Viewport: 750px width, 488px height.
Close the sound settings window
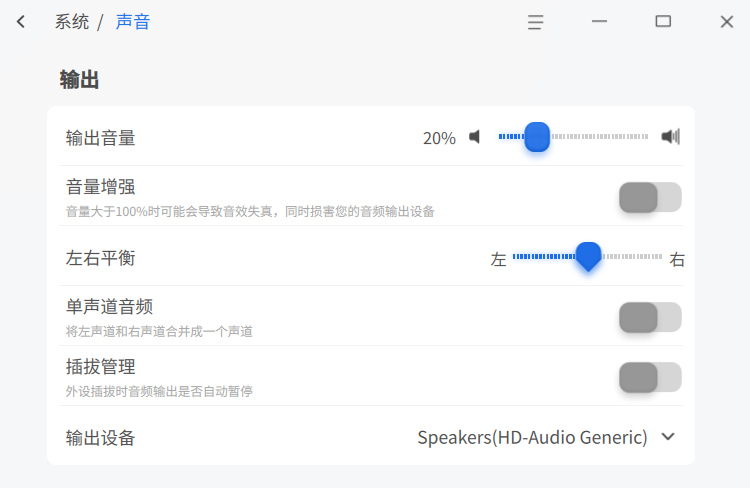click(x=727, y=22)
